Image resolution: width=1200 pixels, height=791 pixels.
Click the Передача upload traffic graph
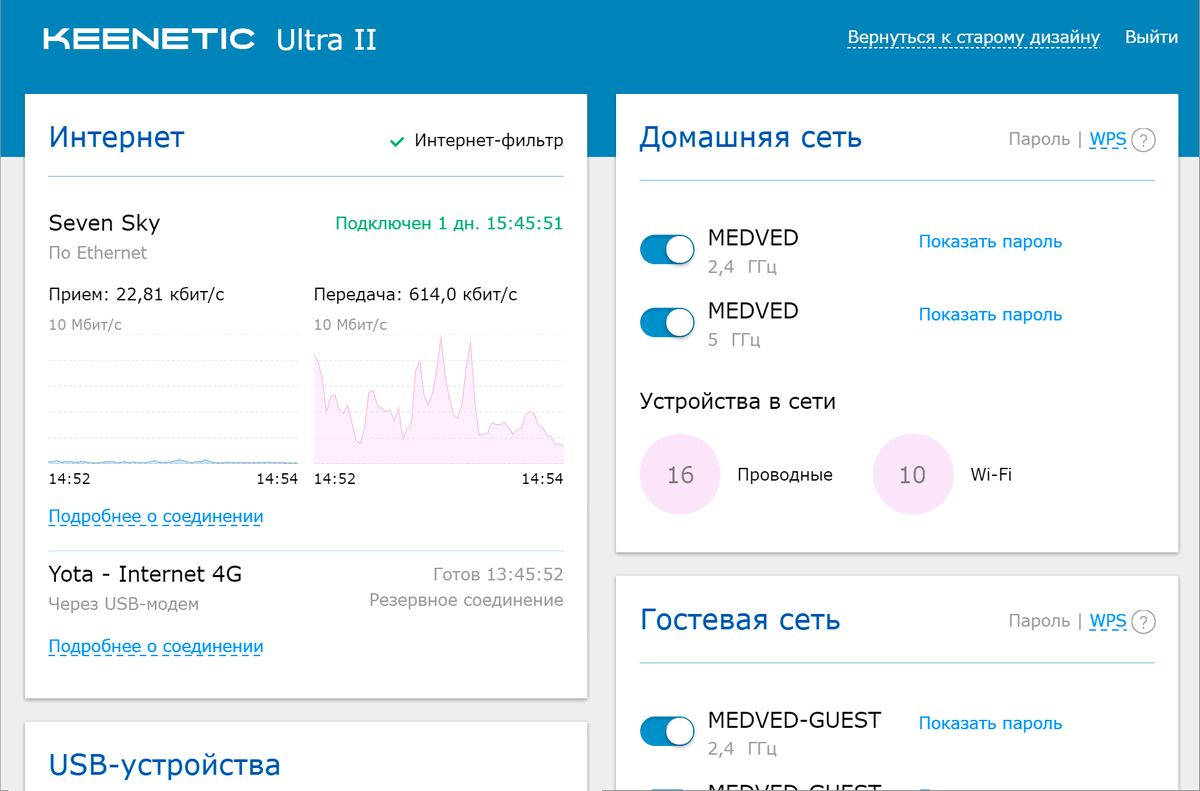point(439,400)
